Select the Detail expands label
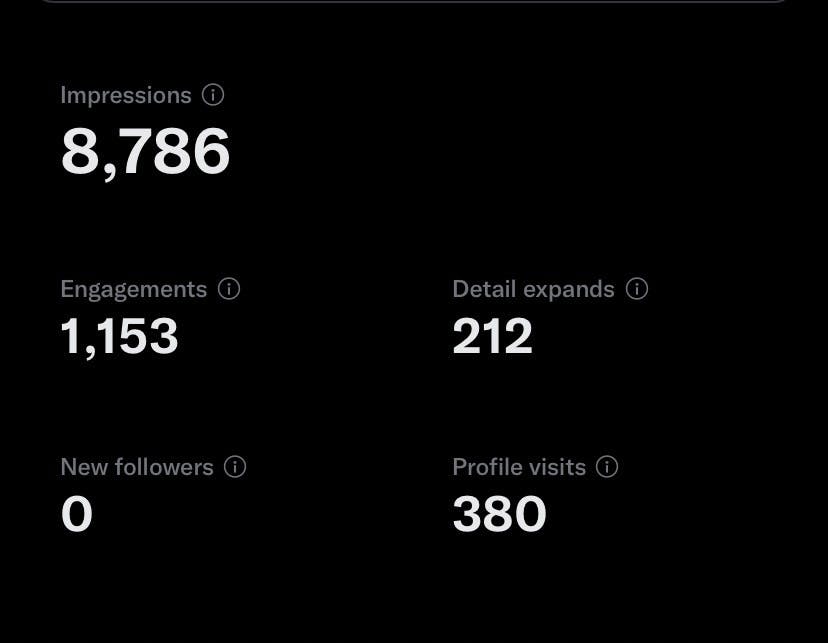828x643 pixels. pos(533,290)
